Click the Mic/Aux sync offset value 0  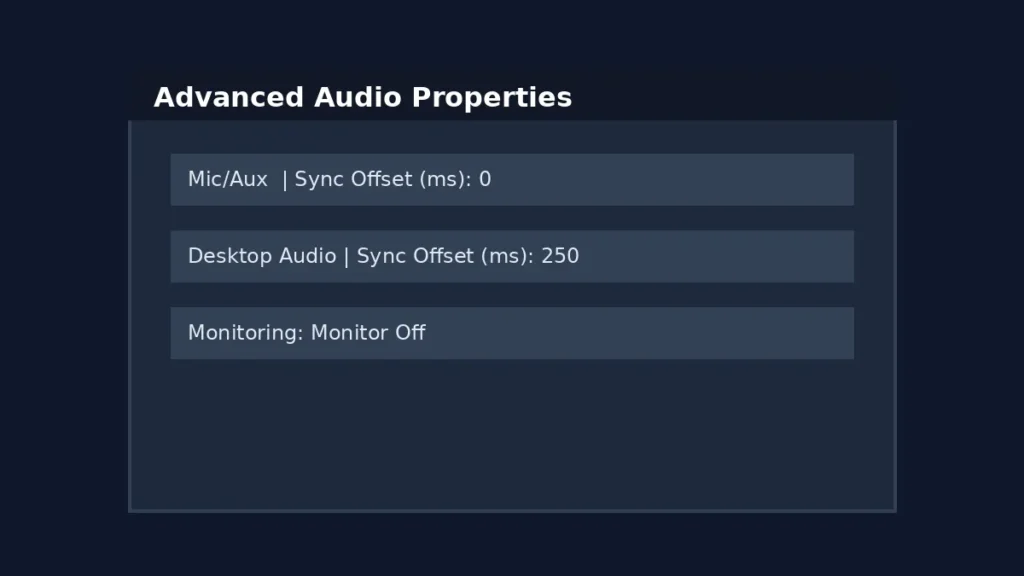tap(486, 179)
